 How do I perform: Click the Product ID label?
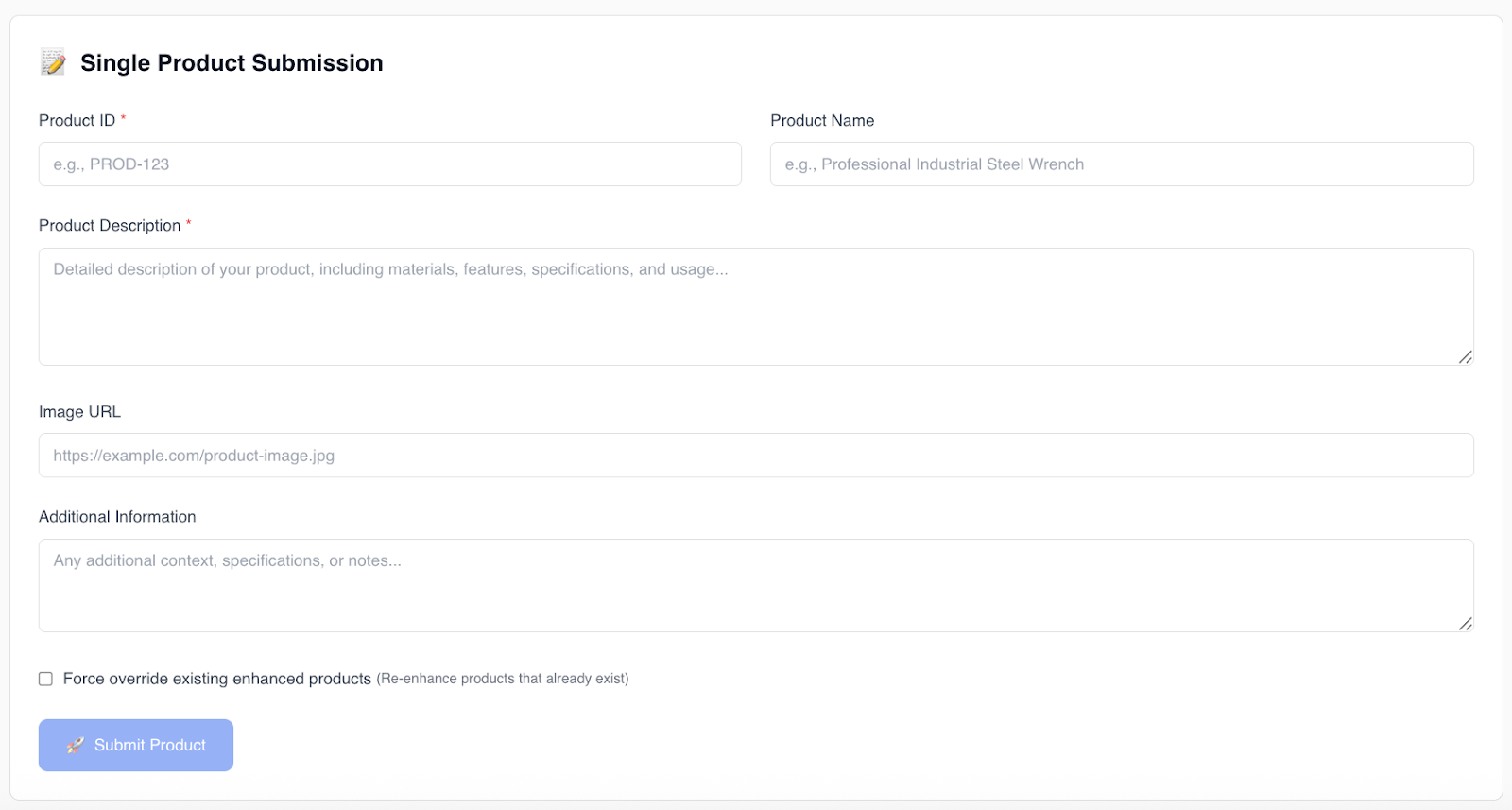coord(77,121)
